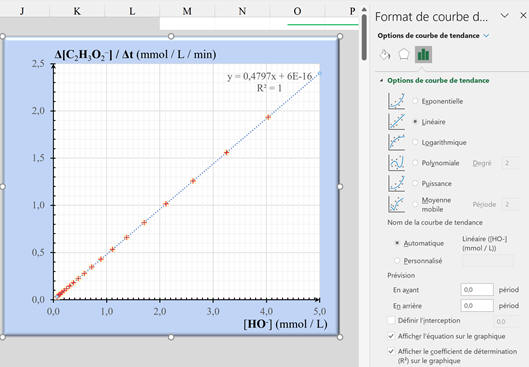Viewport: 529px width, 367px height.
Task: Choose Automatique trendline name option
Action: (397, 243)
